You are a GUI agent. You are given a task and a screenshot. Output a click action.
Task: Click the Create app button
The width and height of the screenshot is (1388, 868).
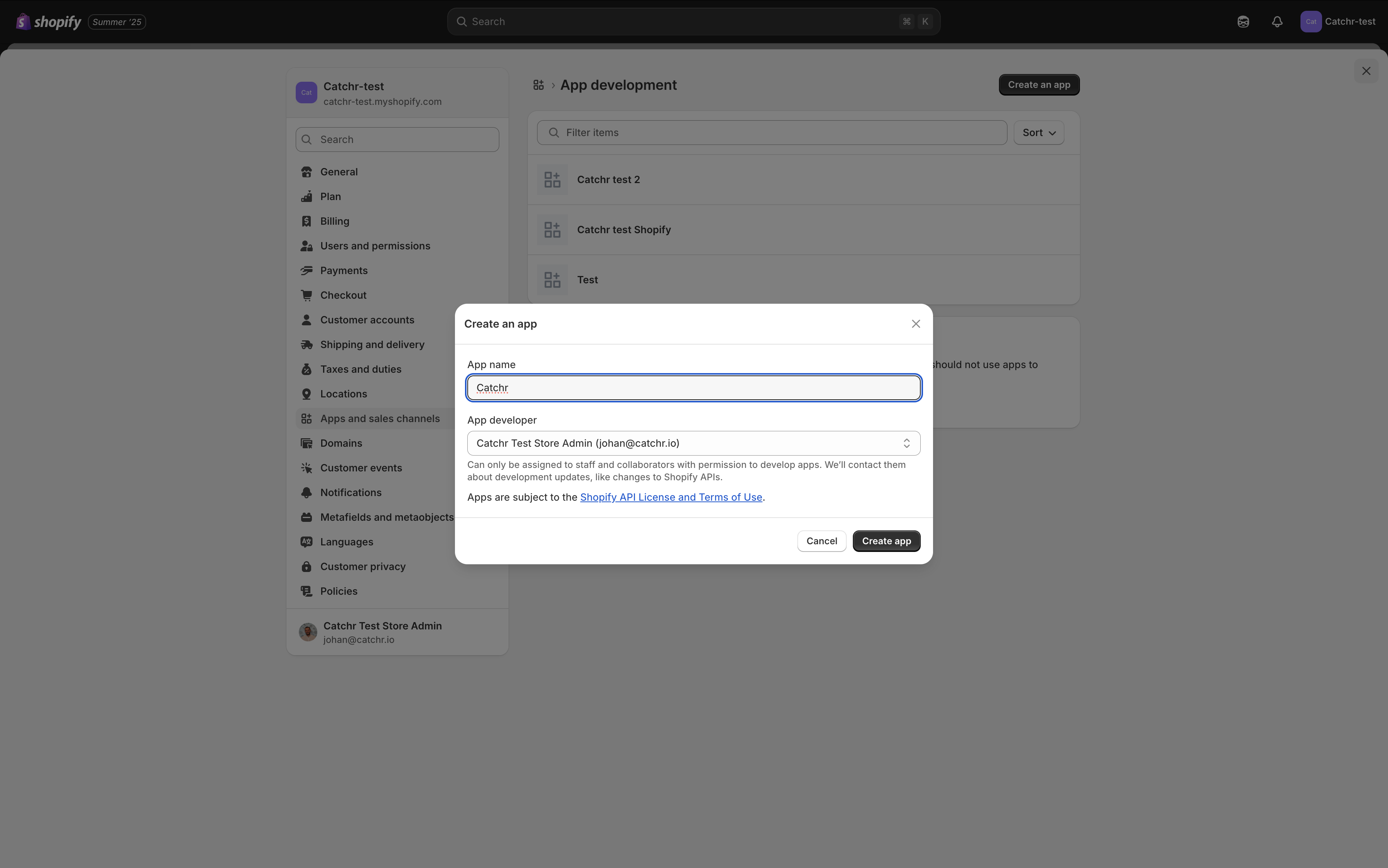click(887, 542)
